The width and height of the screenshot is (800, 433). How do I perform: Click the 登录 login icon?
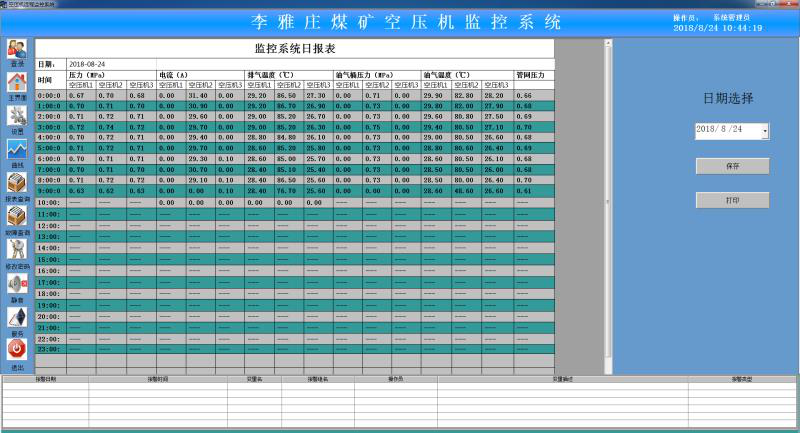[x=17, y=49]
